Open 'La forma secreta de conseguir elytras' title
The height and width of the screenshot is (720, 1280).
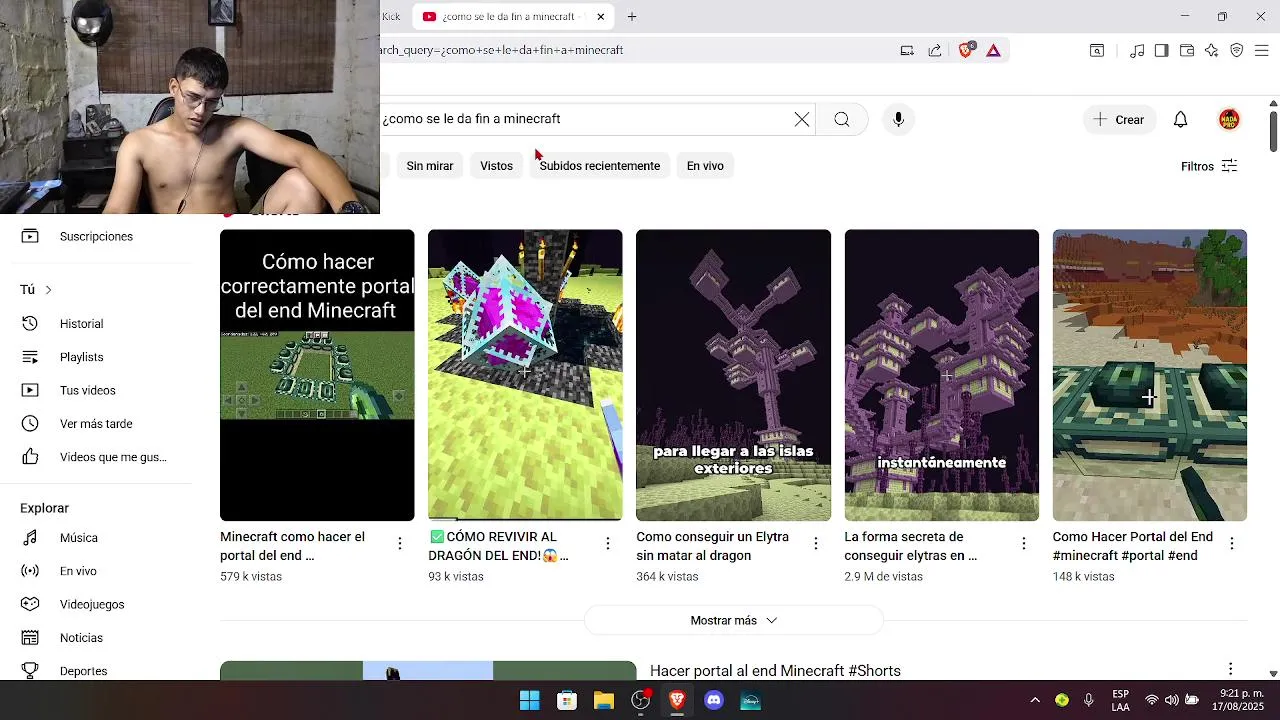pyautogui.click(x=911, y=546)
